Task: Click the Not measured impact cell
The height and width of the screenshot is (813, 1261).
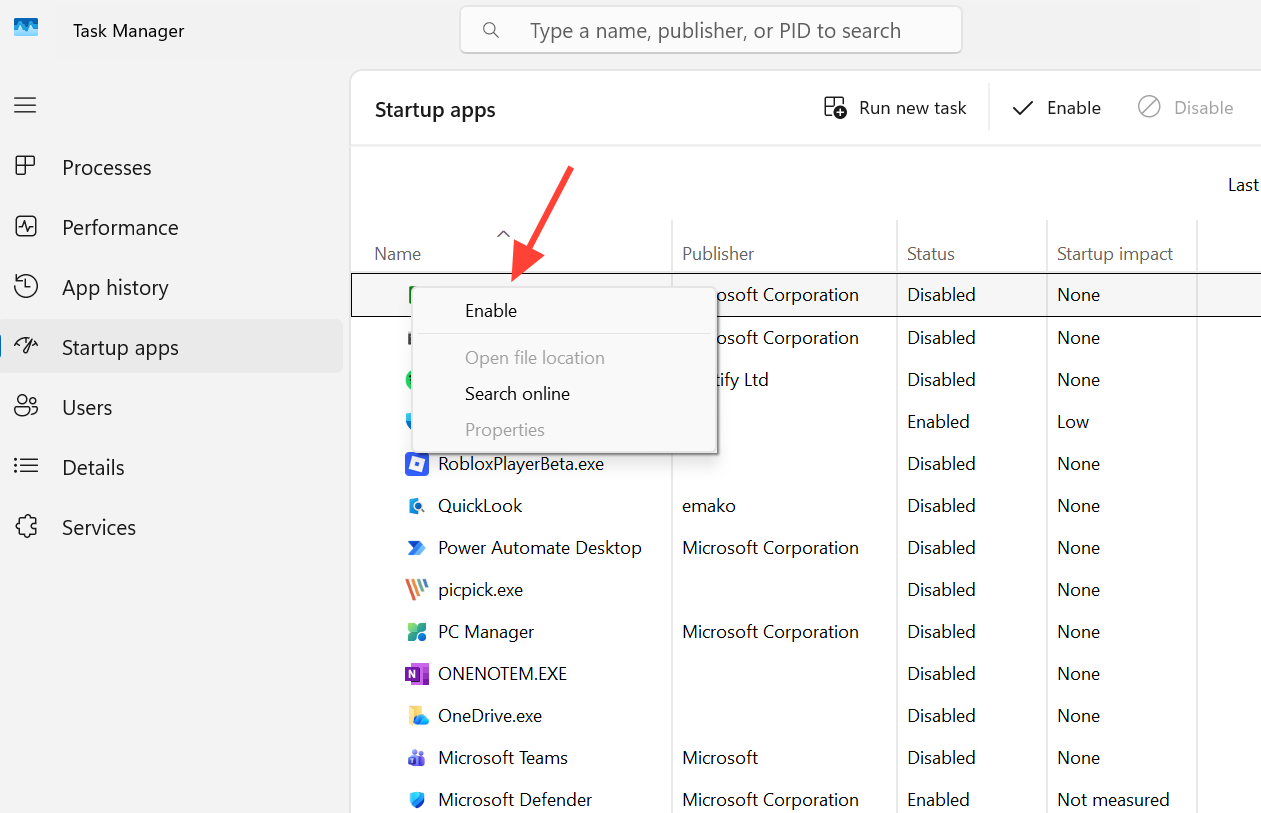Action: tap(1113, 800)
